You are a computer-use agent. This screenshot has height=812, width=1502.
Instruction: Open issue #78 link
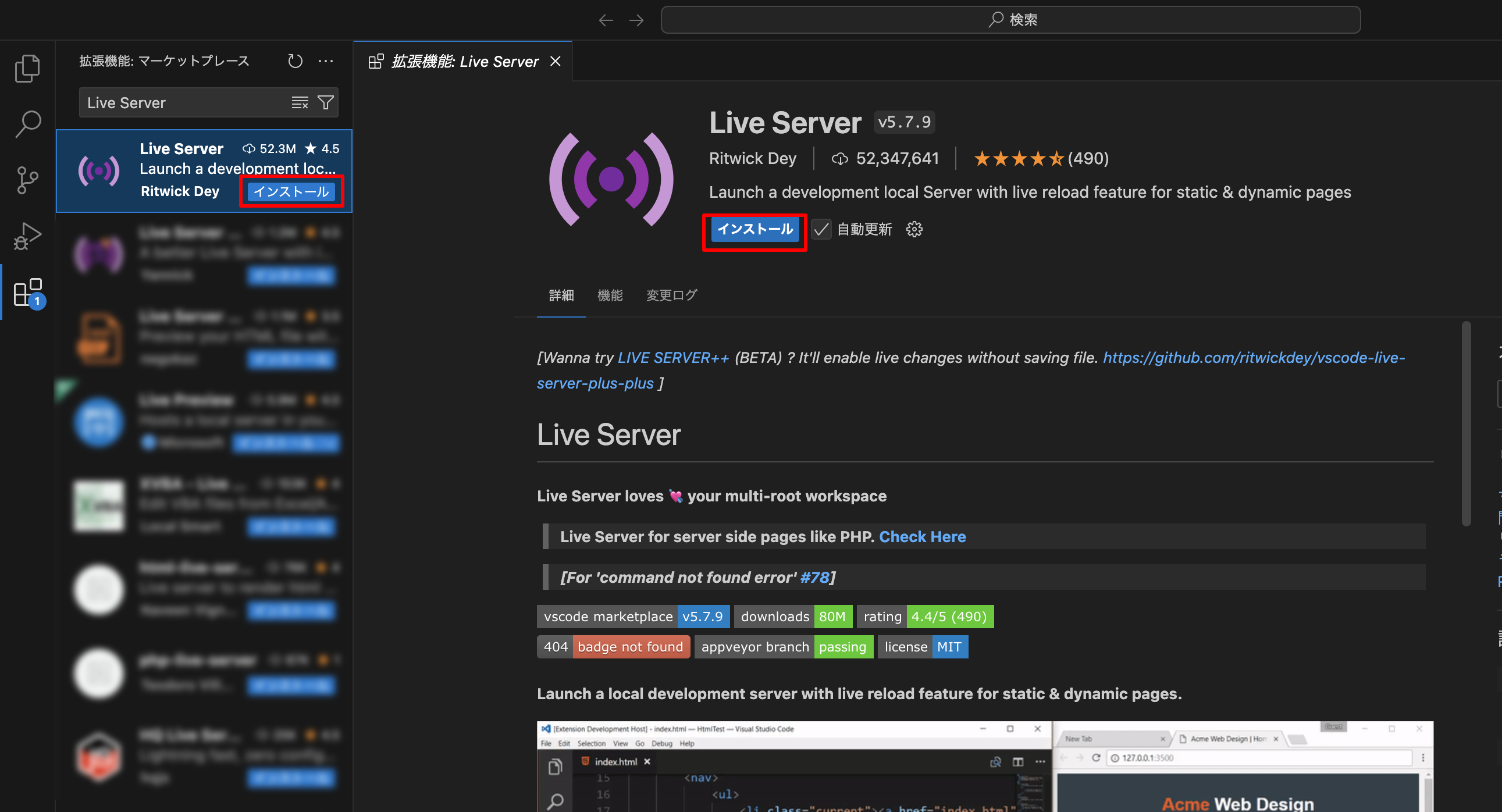click(x=816, y=577)
